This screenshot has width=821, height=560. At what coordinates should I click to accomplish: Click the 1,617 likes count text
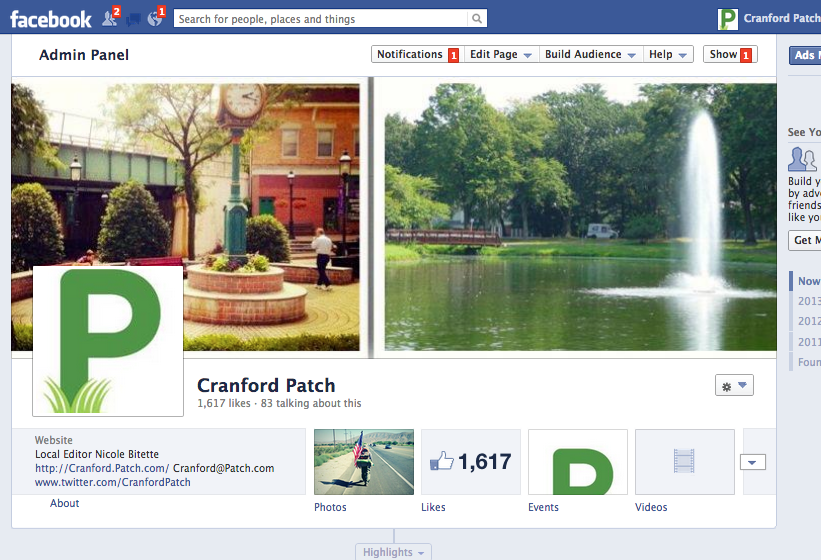[x=224, y=403]
